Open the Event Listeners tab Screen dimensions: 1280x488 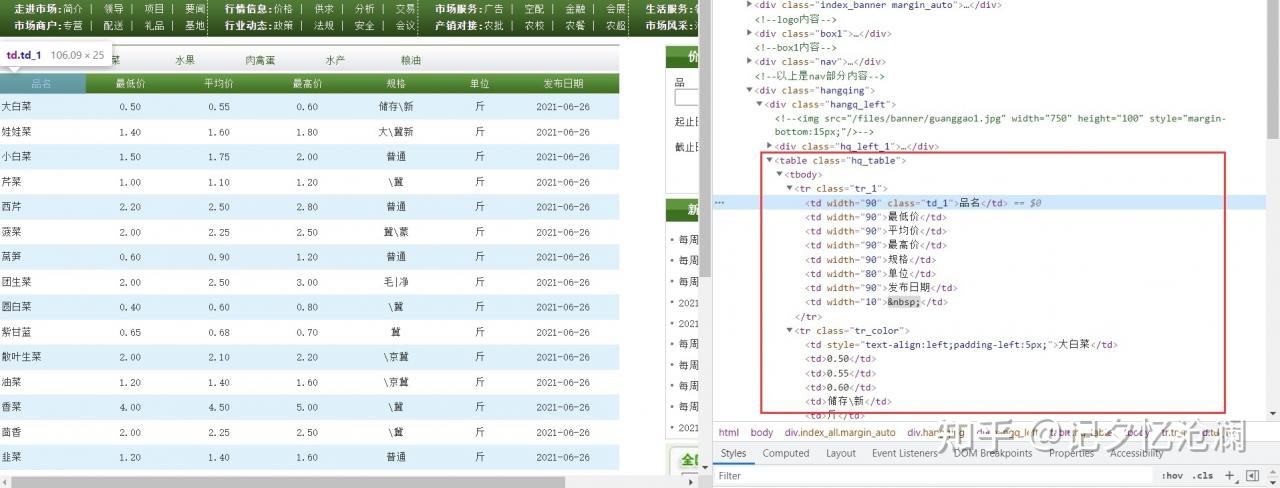point(905,453)
